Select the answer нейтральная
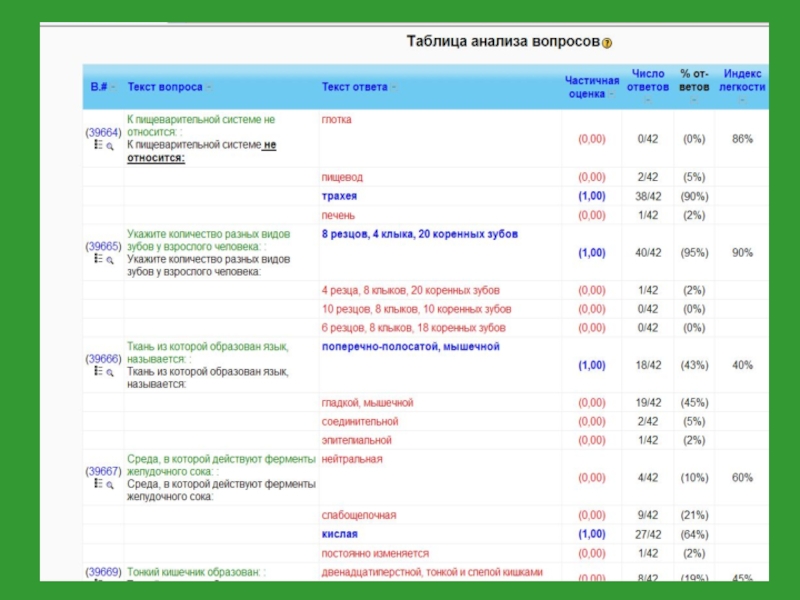 tap(352, 459)
